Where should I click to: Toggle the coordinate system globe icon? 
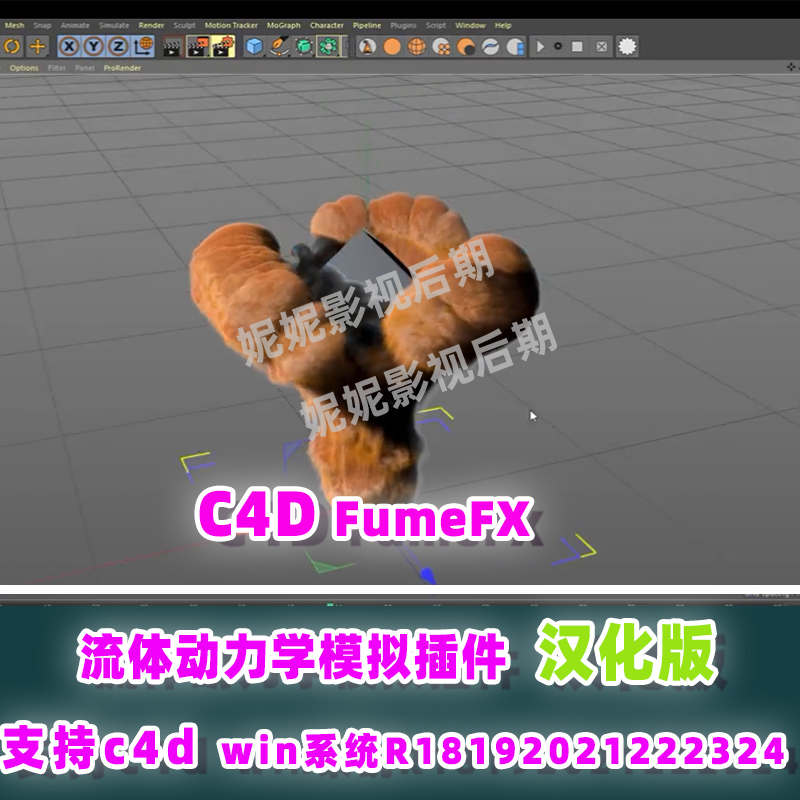tap(143, 46)
